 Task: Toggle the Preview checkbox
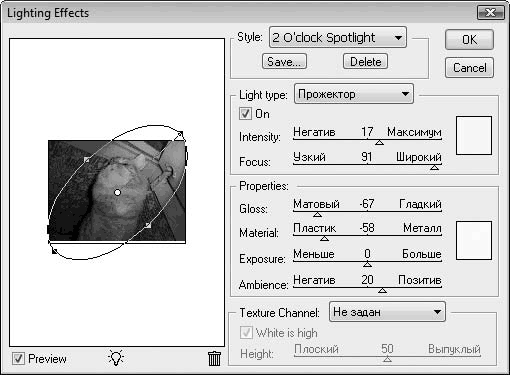pos(18,359)
